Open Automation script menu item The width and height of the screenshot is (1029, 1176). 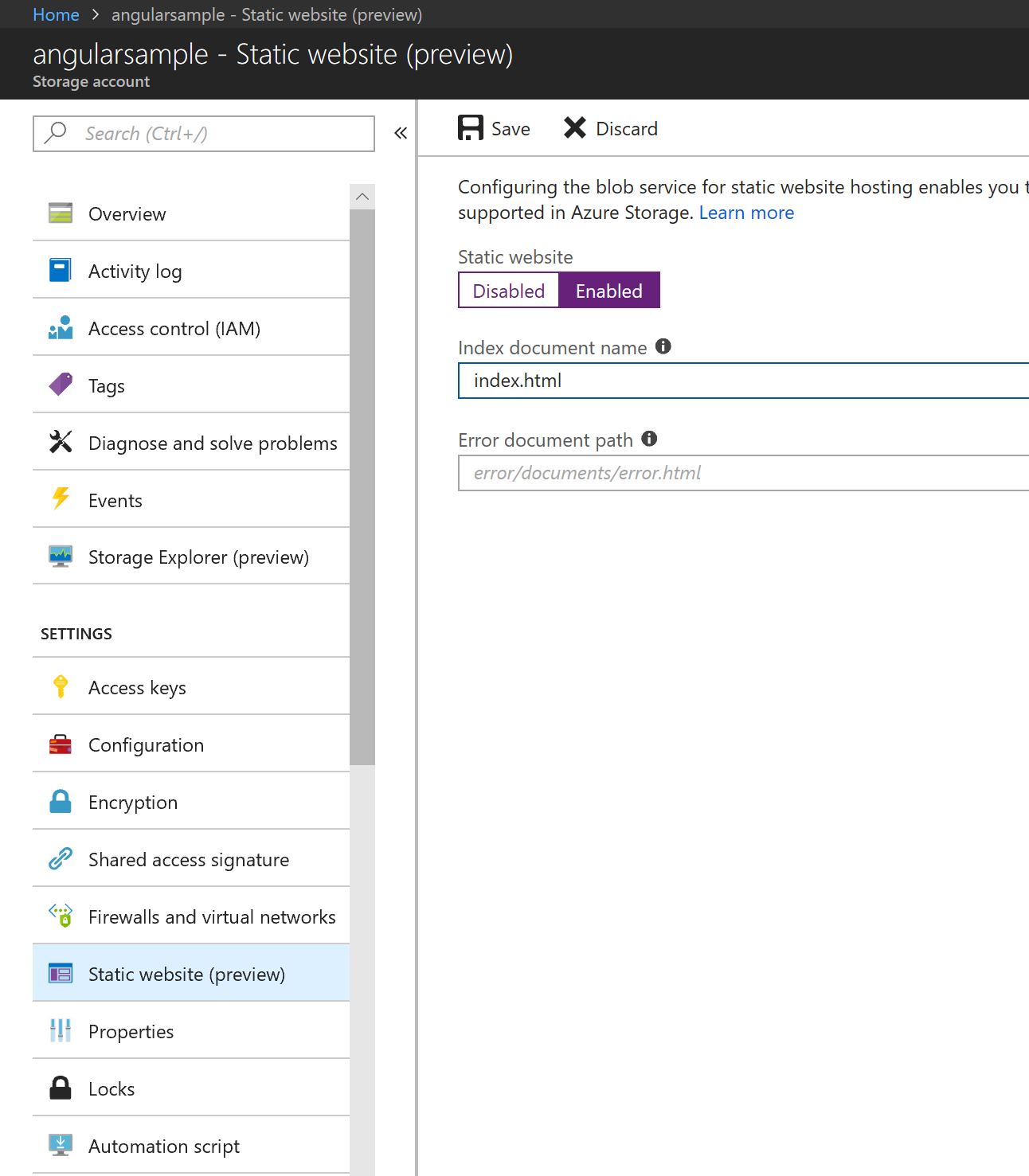(191, 1146)
